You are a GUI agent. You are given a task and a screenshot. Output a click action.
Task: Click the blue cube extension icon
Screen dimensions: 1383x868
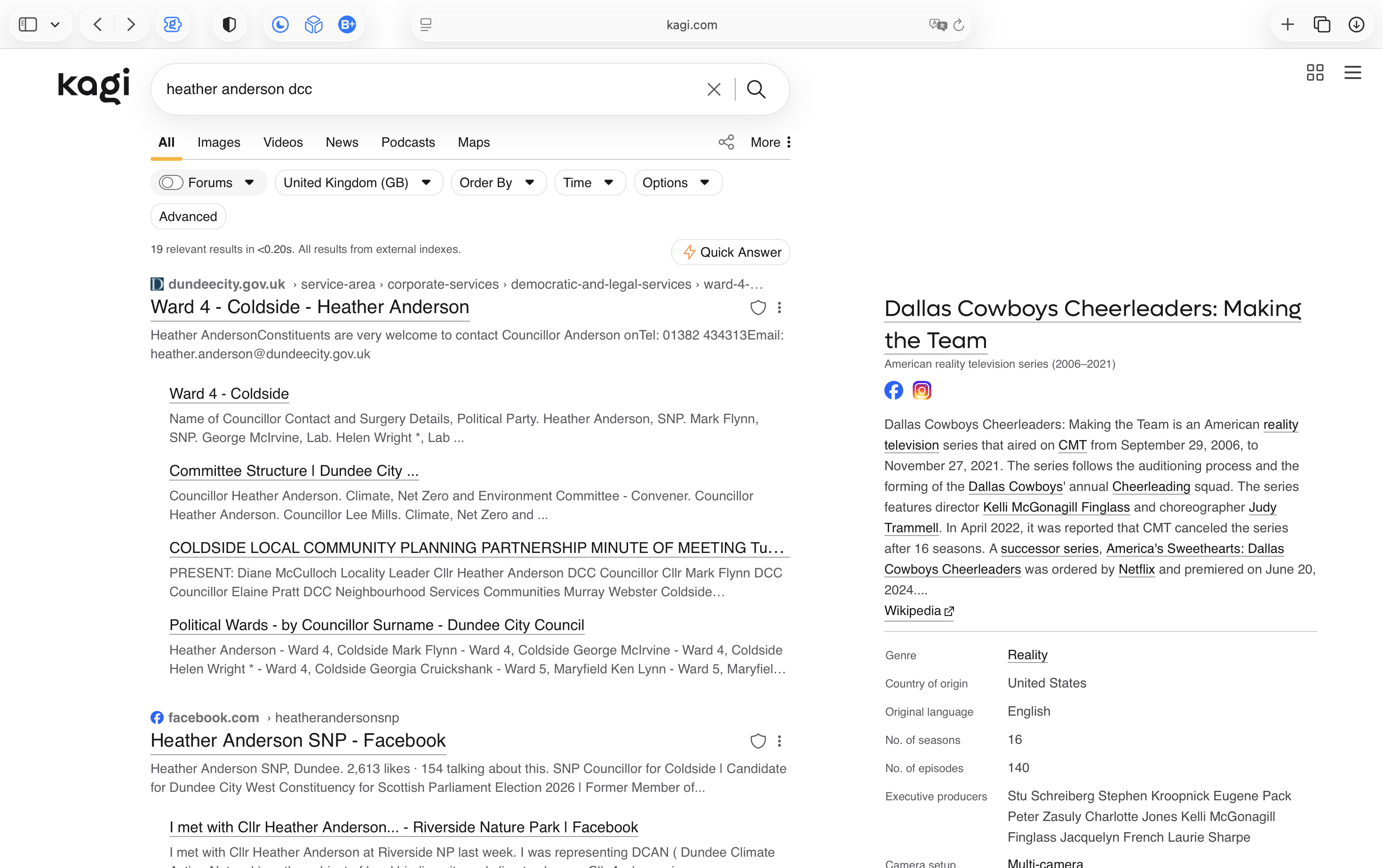point(314,24)
